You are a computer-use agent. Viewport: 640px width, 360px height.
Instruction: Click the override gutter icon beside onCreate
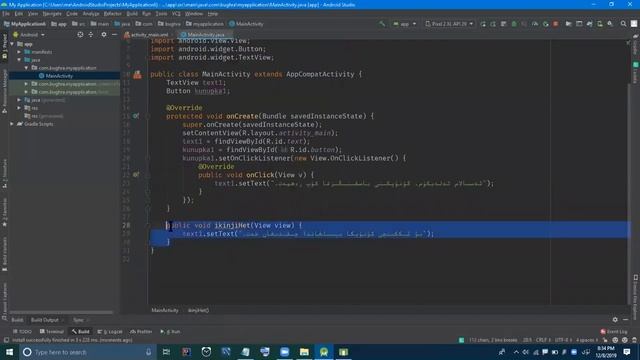136,116
